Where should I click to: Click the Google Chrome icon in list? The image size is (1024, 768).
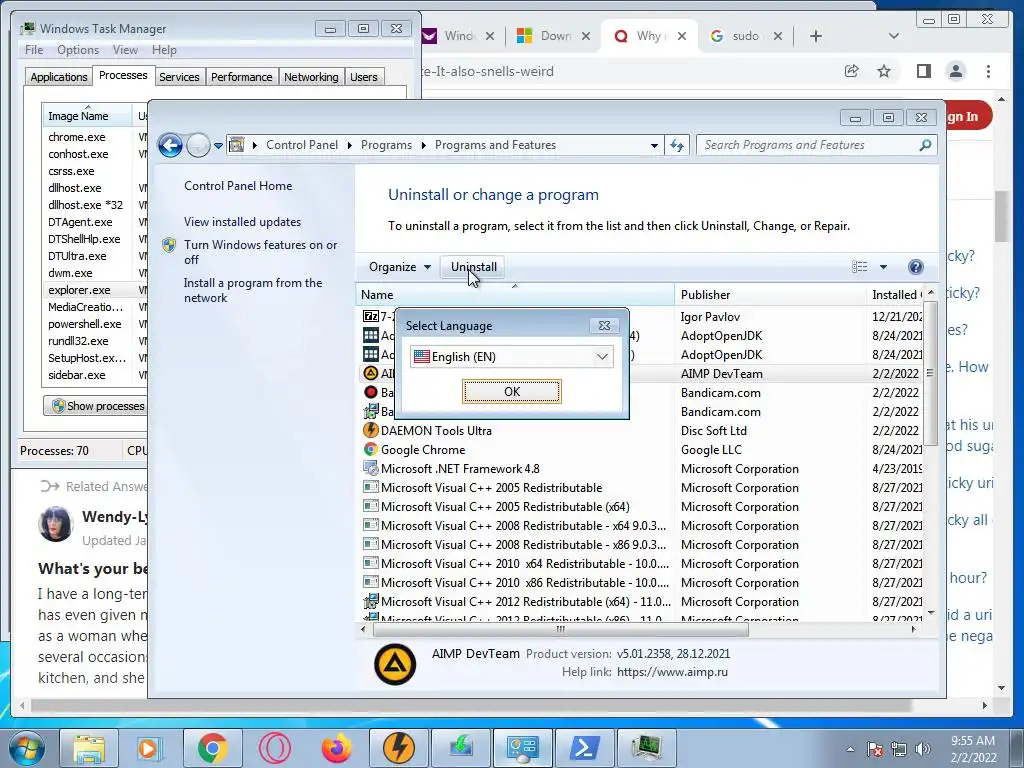[x=370, y=449]
